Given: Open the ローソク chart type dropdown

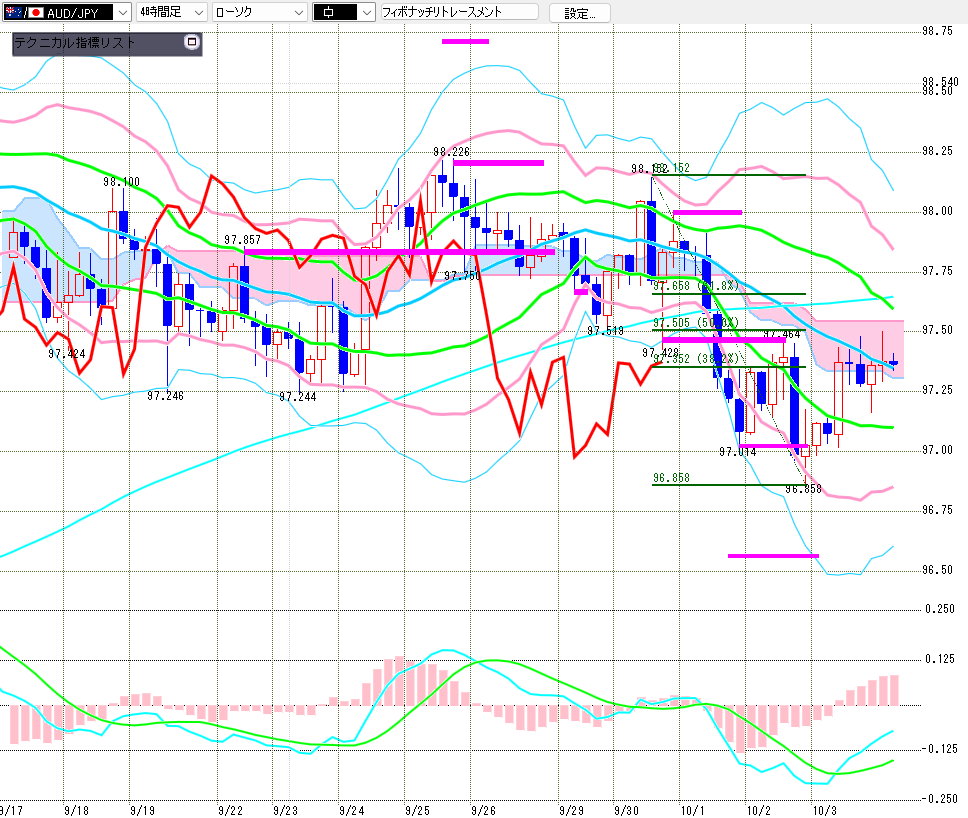Looking at the screenshot, I should point(297,12).
